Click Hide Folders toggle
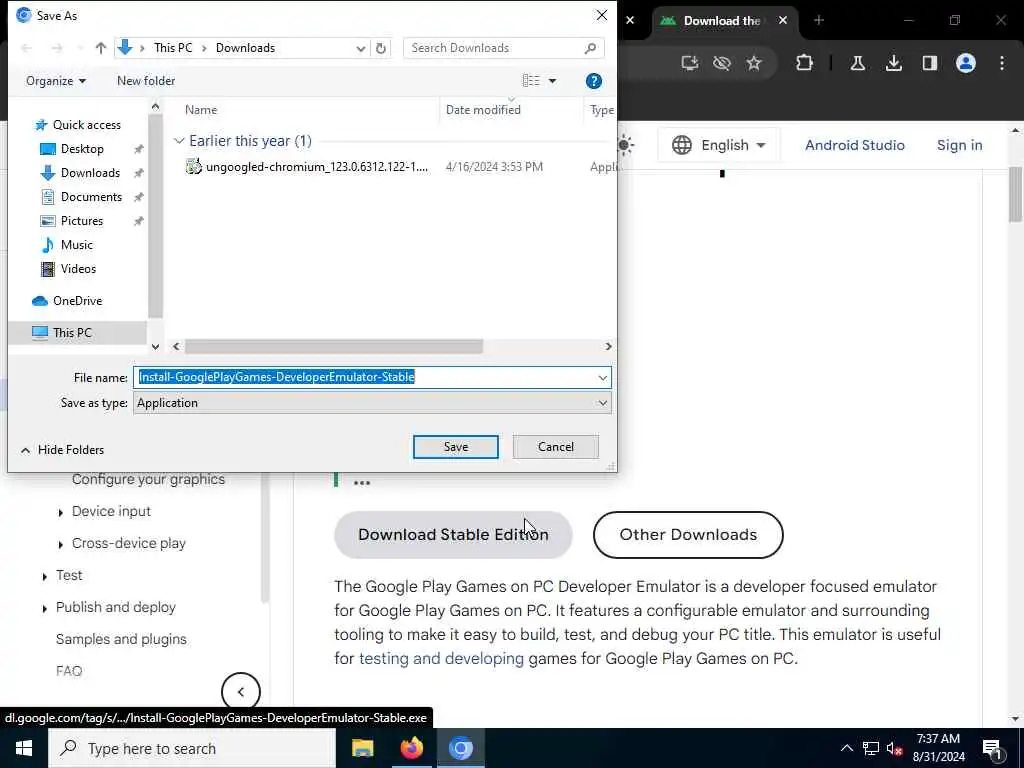 click(x=63, y=450)
